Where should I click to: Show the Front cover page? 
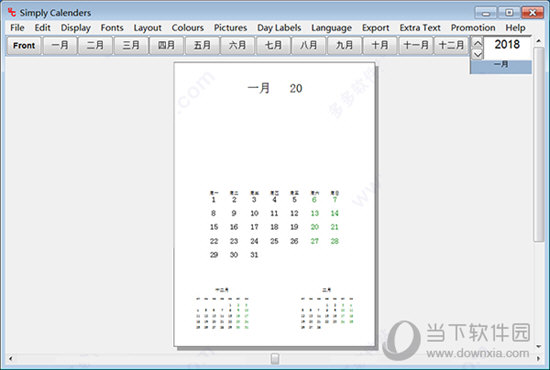click(24, 46)
